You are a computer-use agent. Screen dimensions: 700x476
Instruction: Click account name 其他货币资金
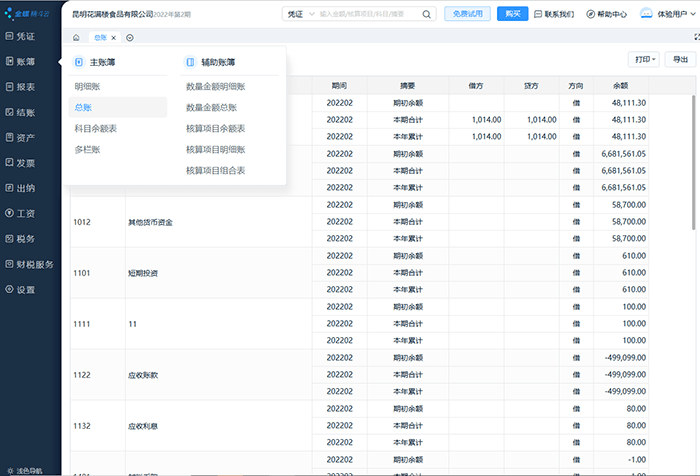[150, 222]
